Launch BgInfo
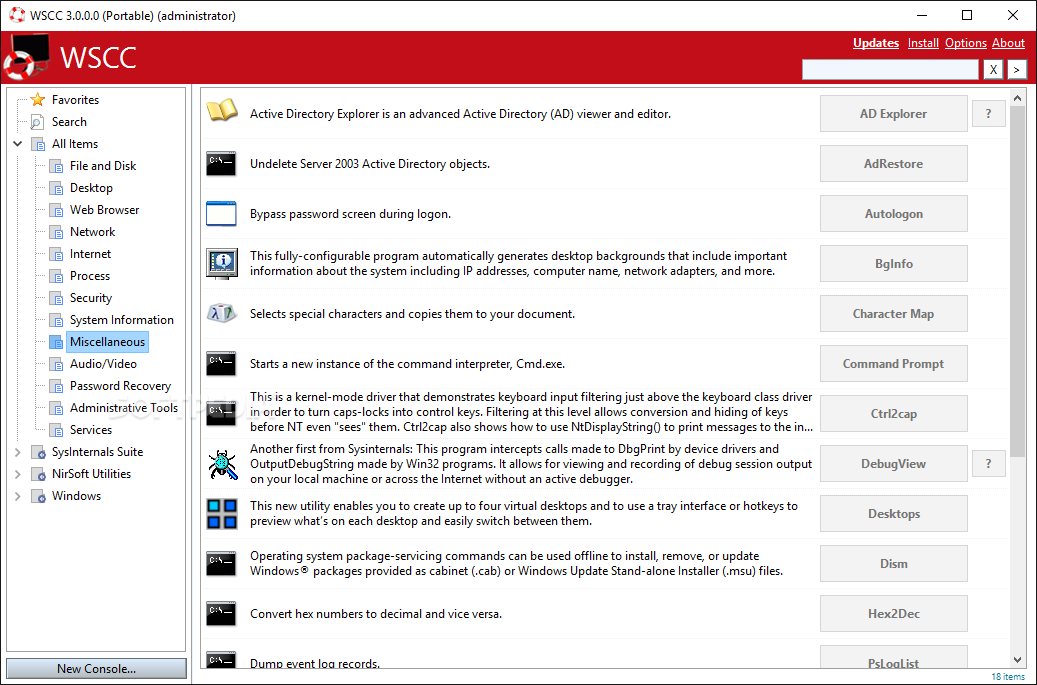This screenshot has width=1037, height=685. point(893,264)
